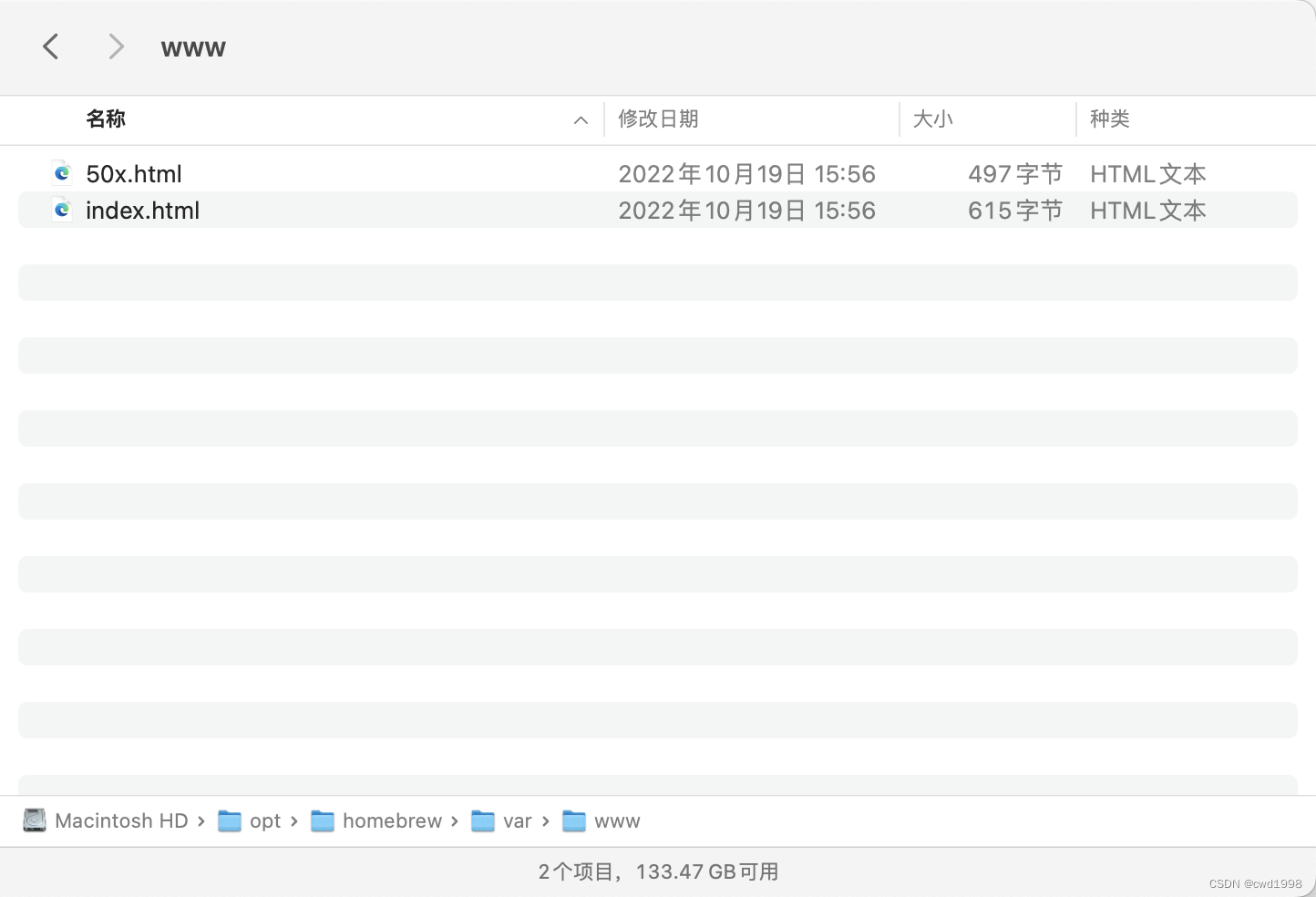Image resolution: width=1316 pixels, height=897 pixels.
Task: Click the 50x.html file icon
Action: (x=62, y=173)
